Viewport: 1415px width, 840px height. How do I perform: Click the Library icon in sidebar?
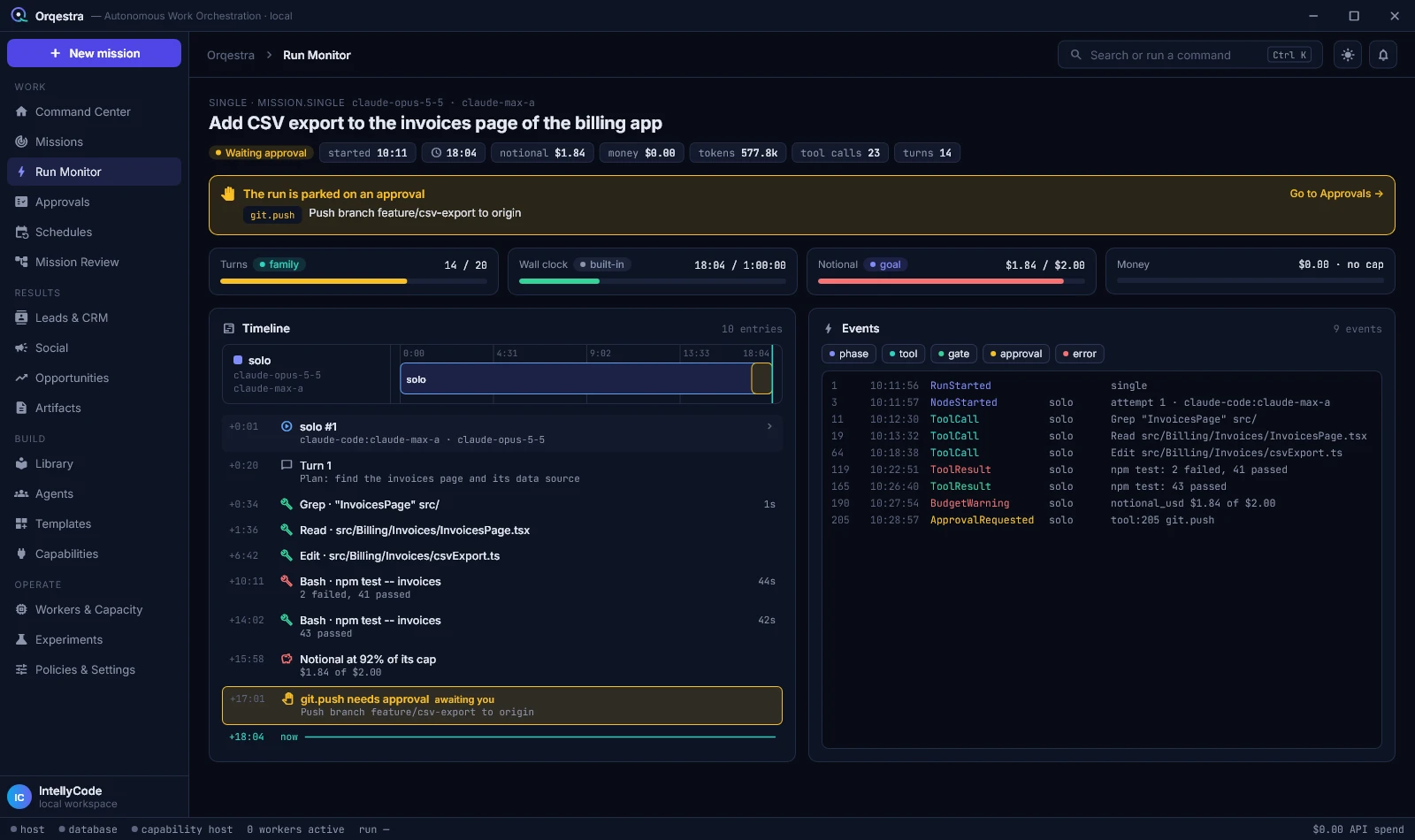tap(22, 463)
